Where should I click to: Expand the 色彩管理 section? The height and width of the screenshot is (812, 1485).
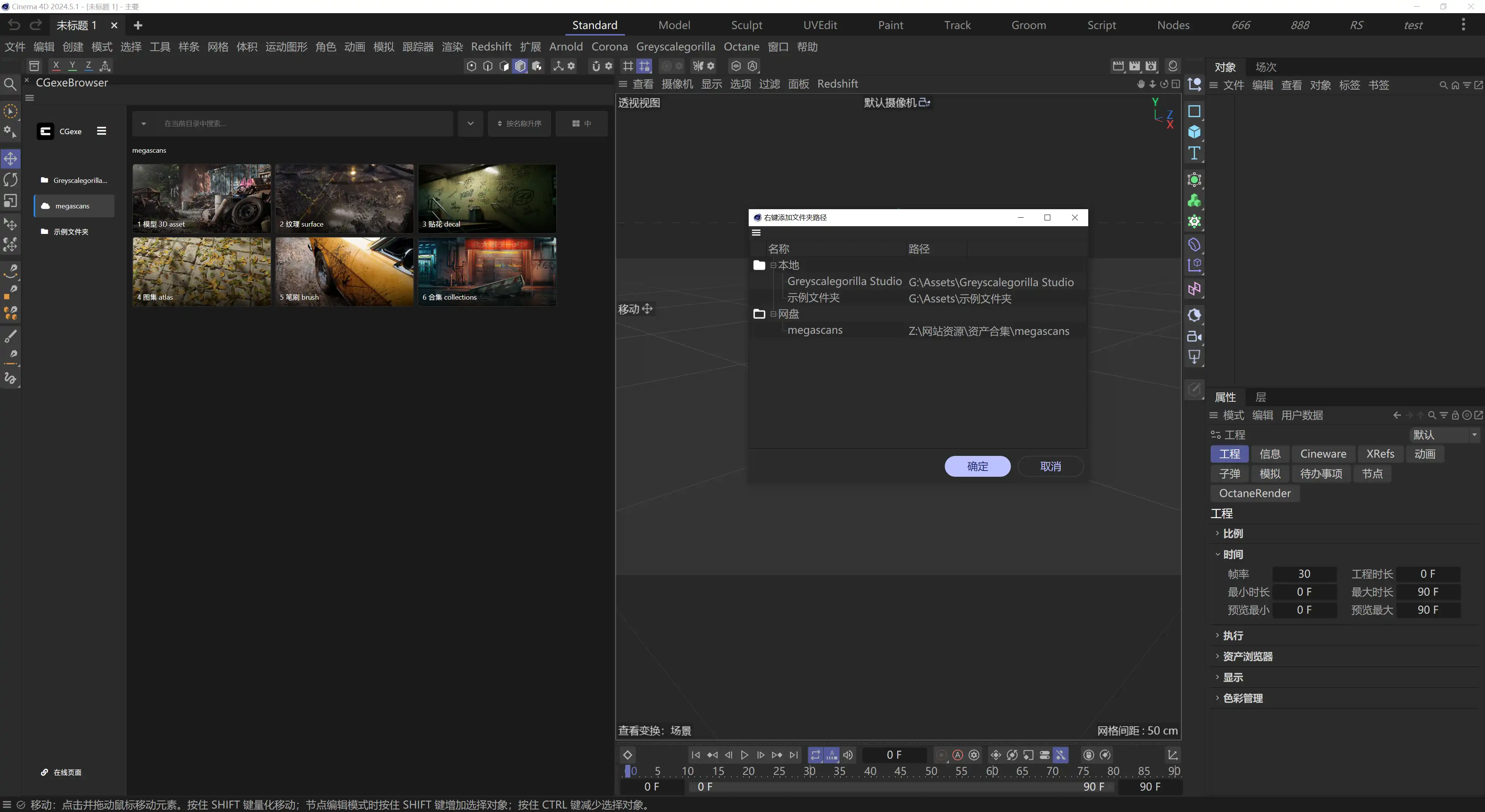click(1217, 698)
